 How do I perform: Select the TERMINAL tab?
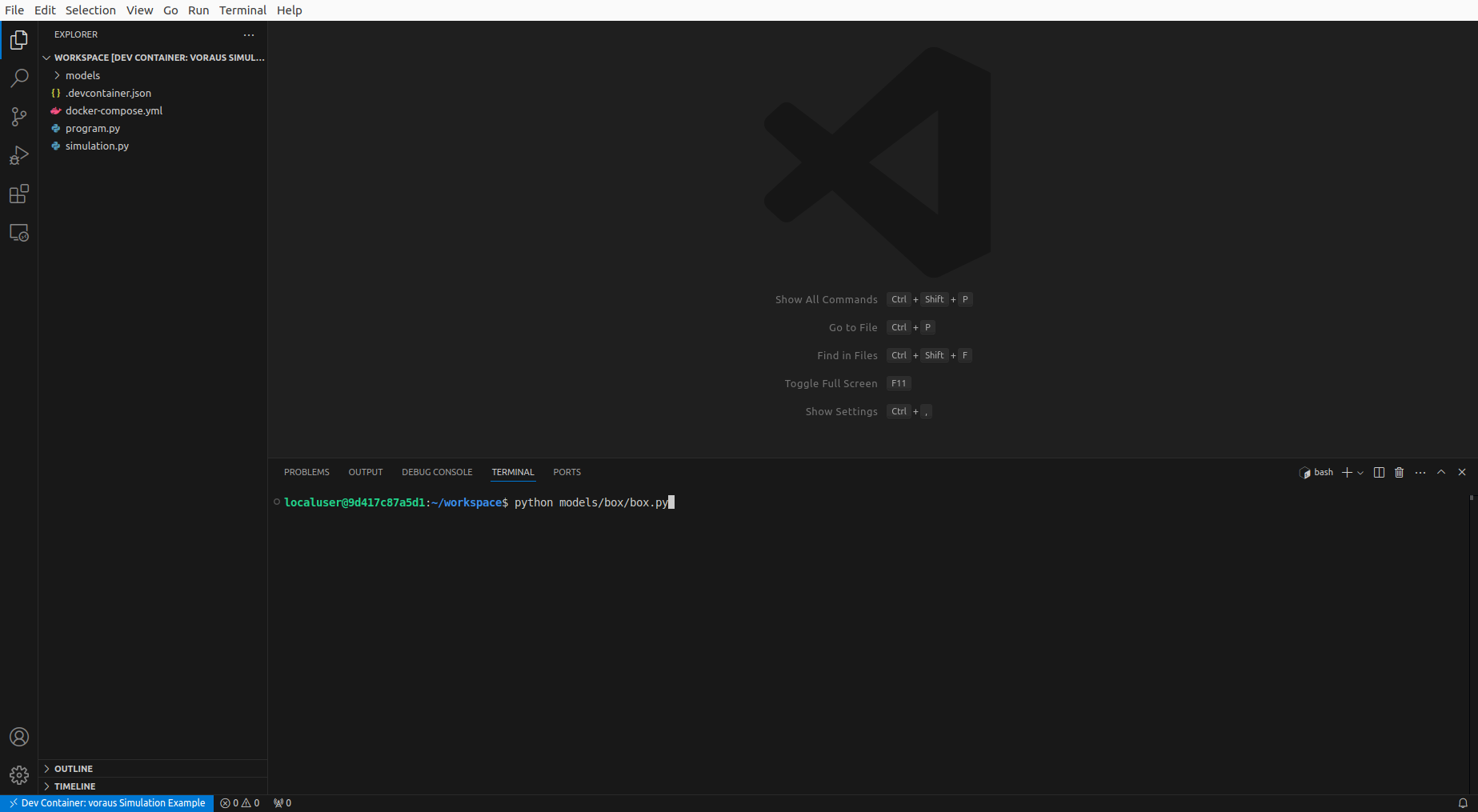click(513, 473)
